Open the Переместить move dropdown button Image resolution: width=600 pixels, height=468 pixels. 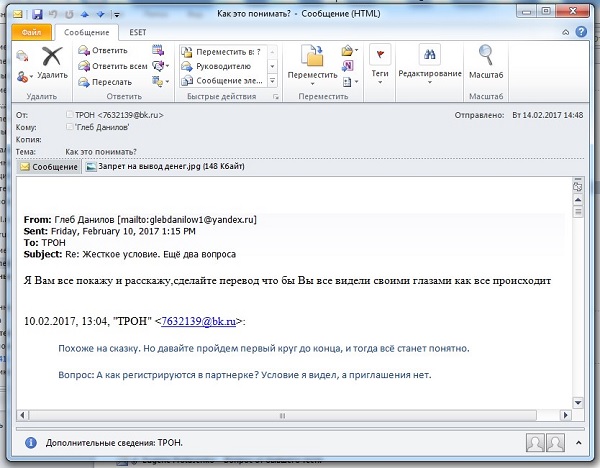(312, 65)
